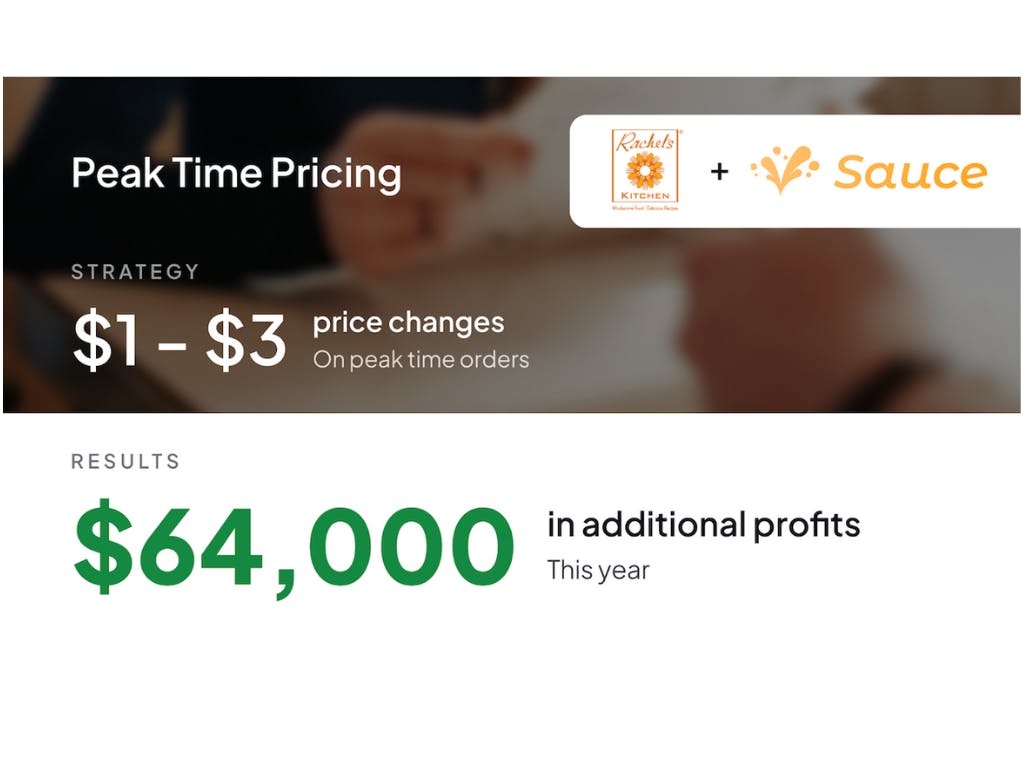This screenshot has width=1024, height=768.
Task: Open the Sauce wordmark link
Action: tap(910, 172)
